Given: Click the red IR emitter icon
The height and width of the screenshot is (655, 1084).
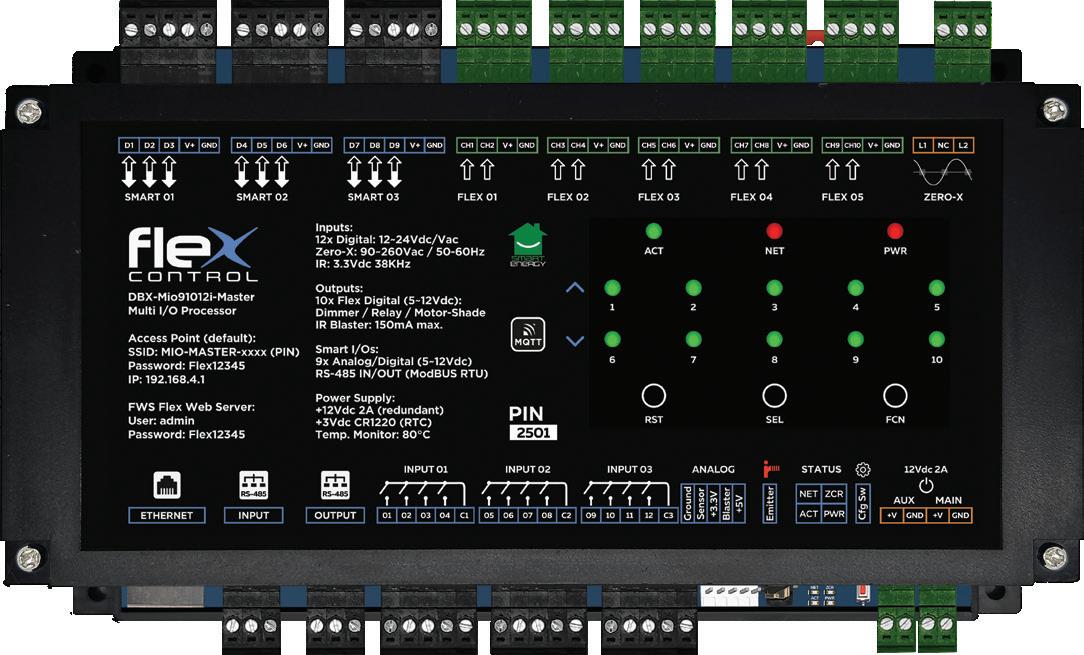Looking at the screenshot, I should click(x=770, y=469).
